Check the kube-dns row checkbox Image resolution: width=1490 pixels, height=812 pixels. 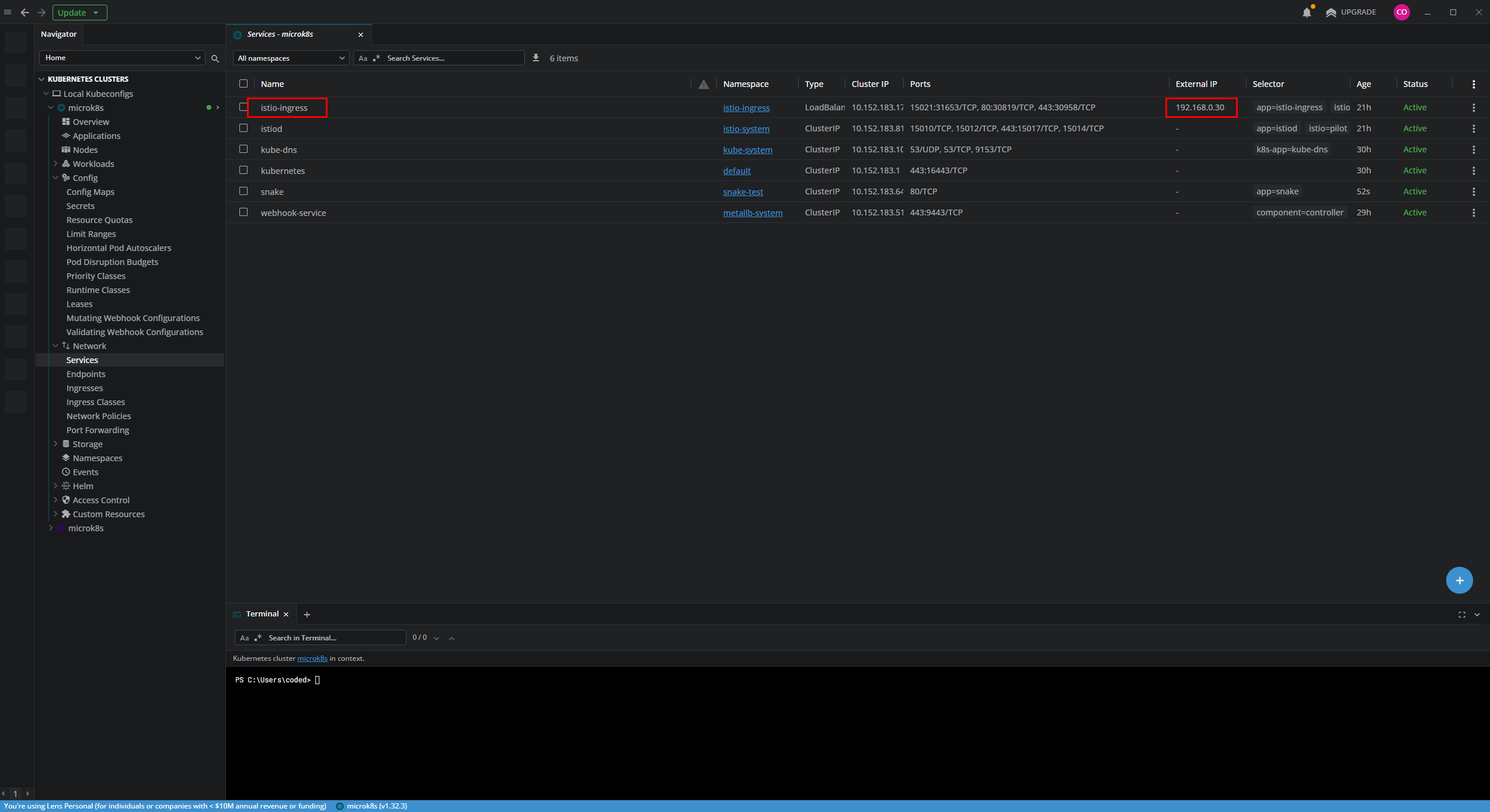click(243, 149)
